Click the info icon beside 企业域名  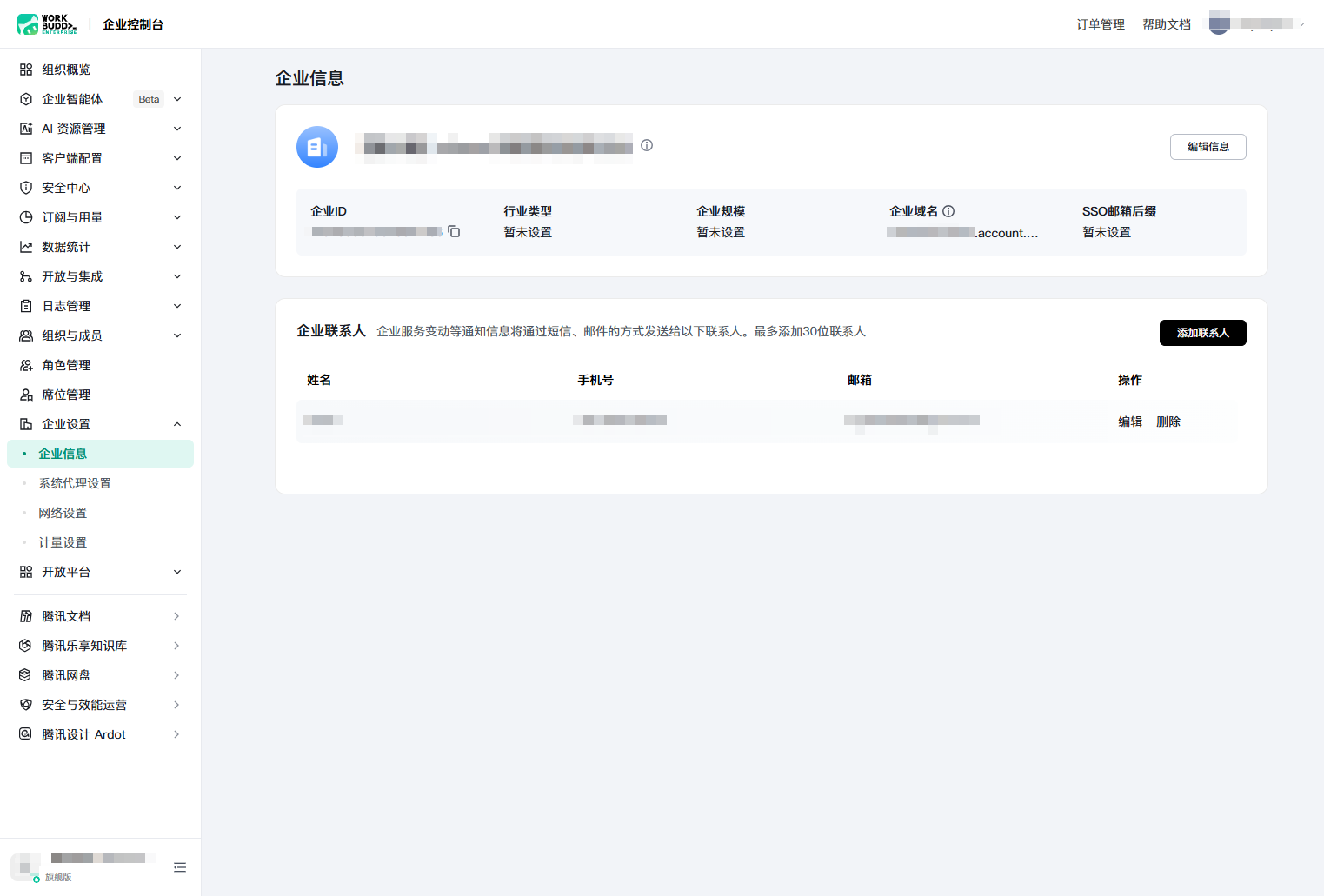[948, 211]
